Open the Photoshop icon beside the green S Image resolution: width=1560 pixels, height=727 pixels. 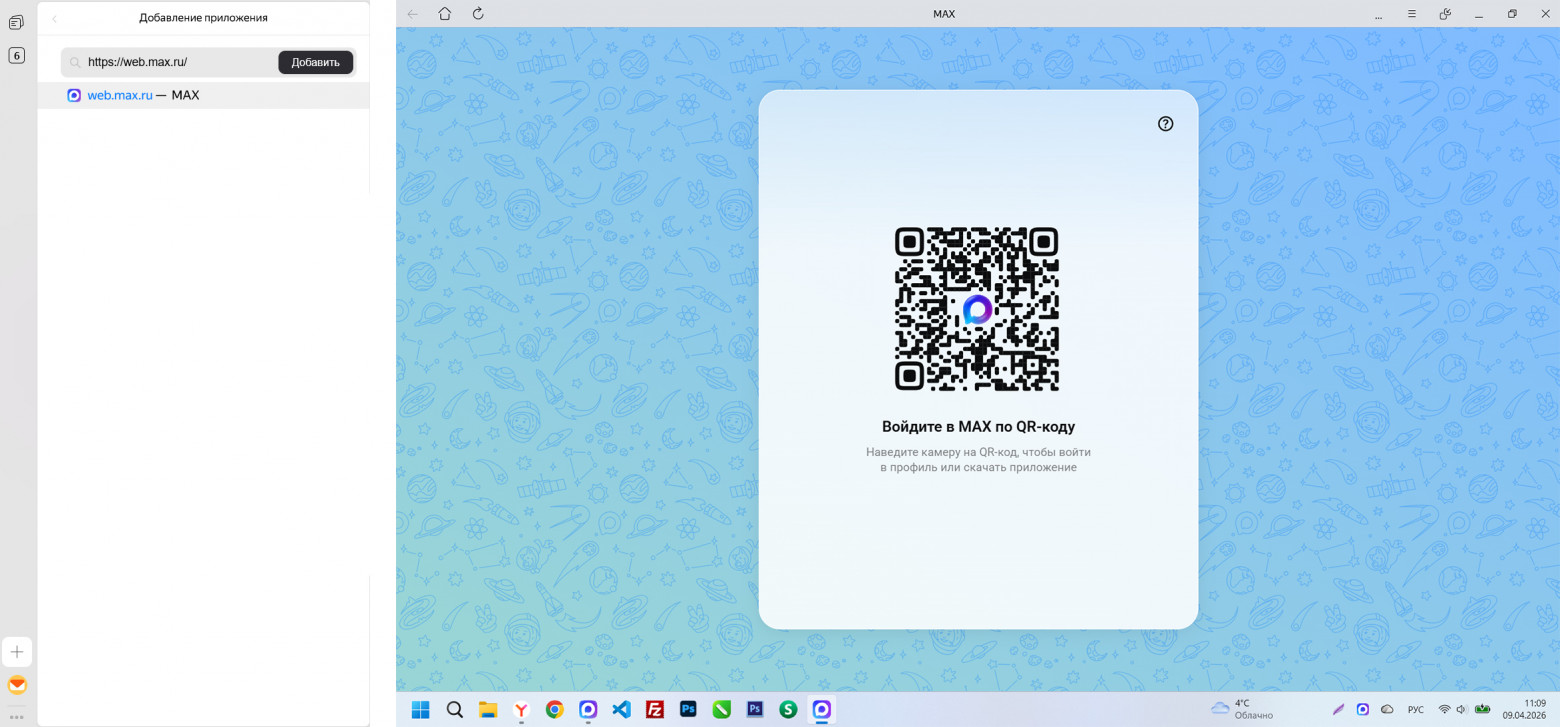click(755, 709)
